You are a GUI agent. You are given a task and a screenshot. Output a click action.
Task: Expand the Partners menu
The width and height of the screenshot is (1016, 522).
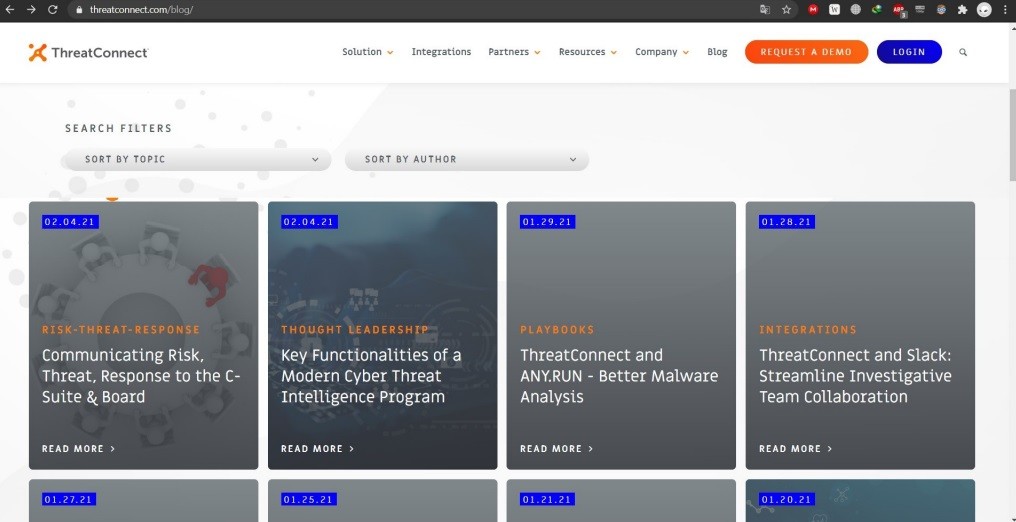pyautogui.click(x=514, y=52)
